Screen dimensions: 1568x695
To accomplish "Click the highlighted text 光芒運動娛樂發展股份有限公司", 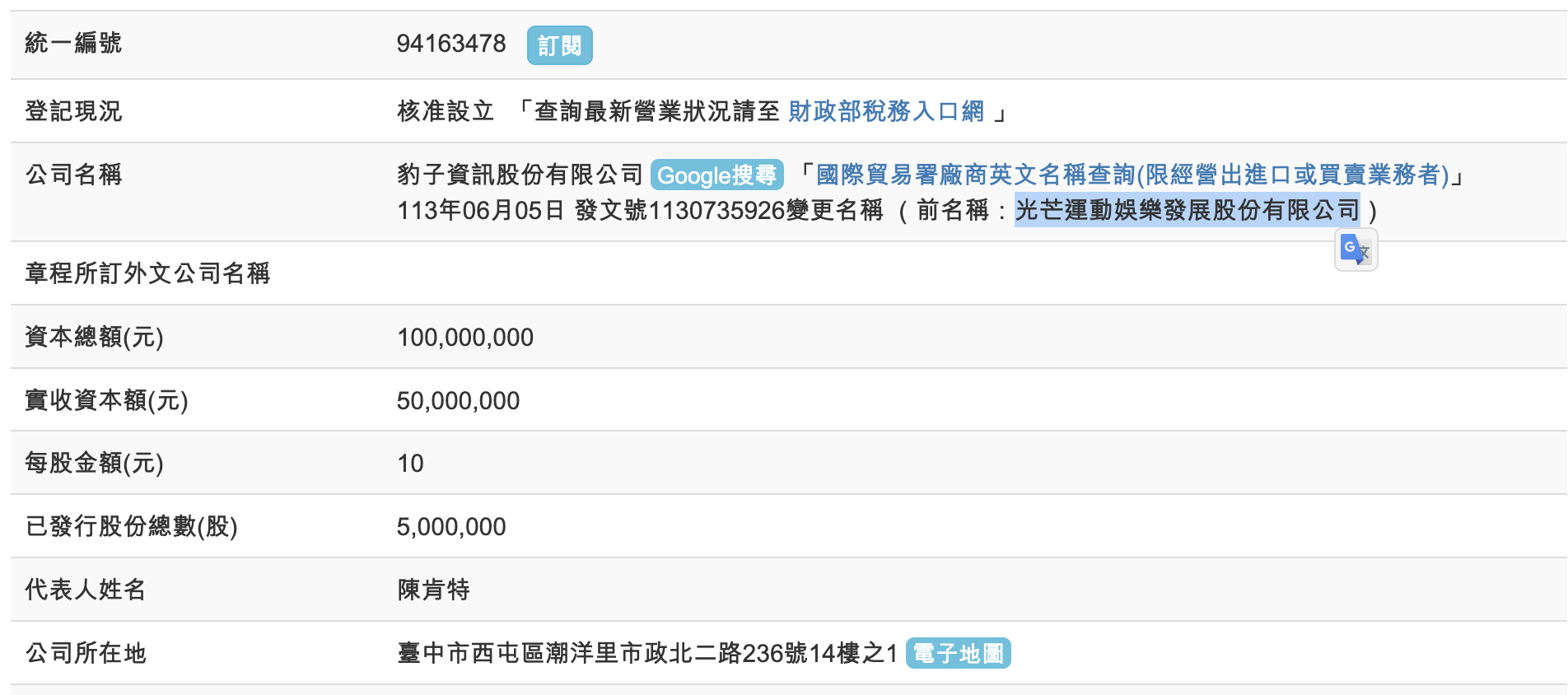I will [1187, 210].
